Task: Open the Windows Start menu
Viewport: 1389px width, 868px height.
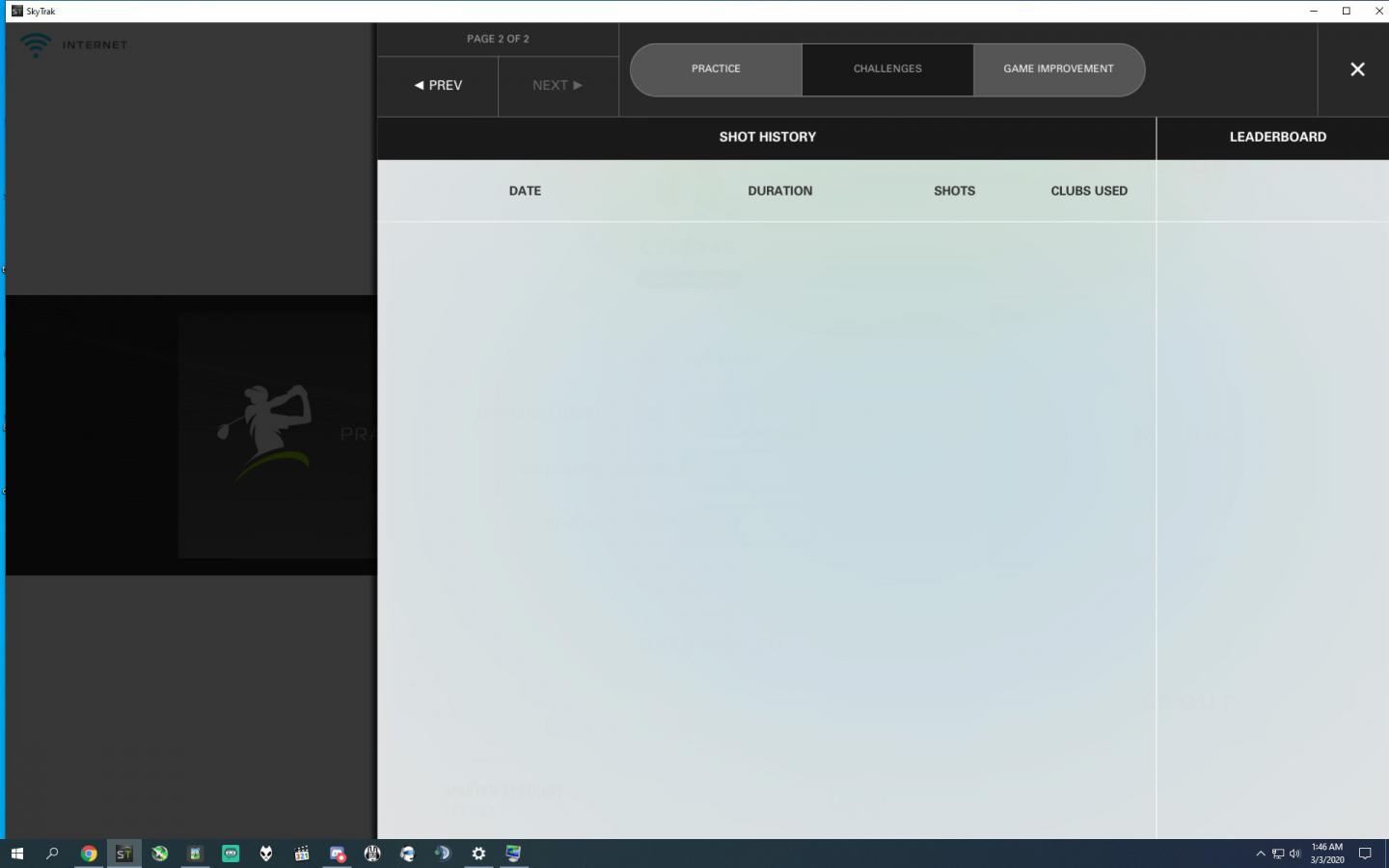Action: tap(16, 854)
